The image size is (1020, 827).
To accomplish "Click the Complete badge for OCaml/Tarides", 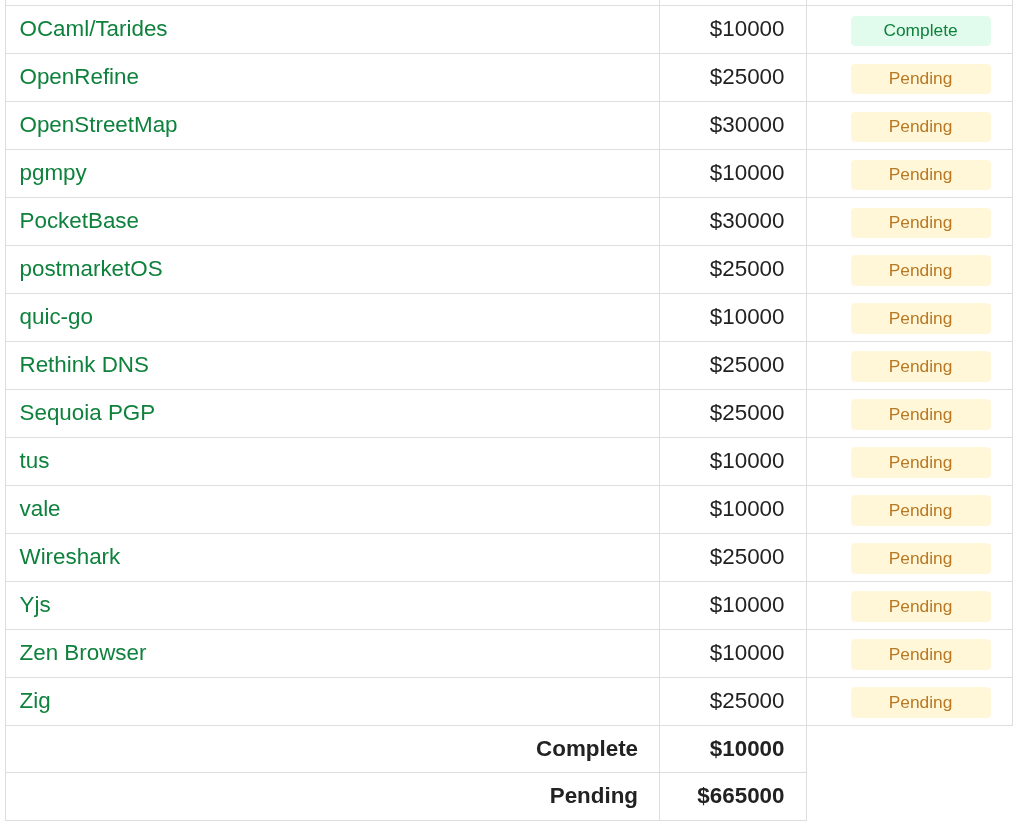I will [x=920, y=30].
